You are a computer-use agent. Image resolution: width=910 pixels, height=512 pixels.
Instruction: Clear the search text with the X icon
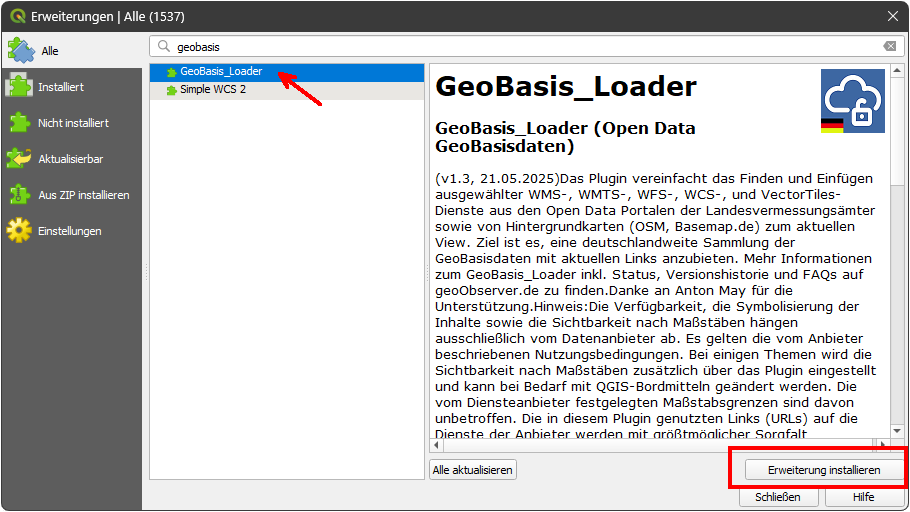coord(890,46)
